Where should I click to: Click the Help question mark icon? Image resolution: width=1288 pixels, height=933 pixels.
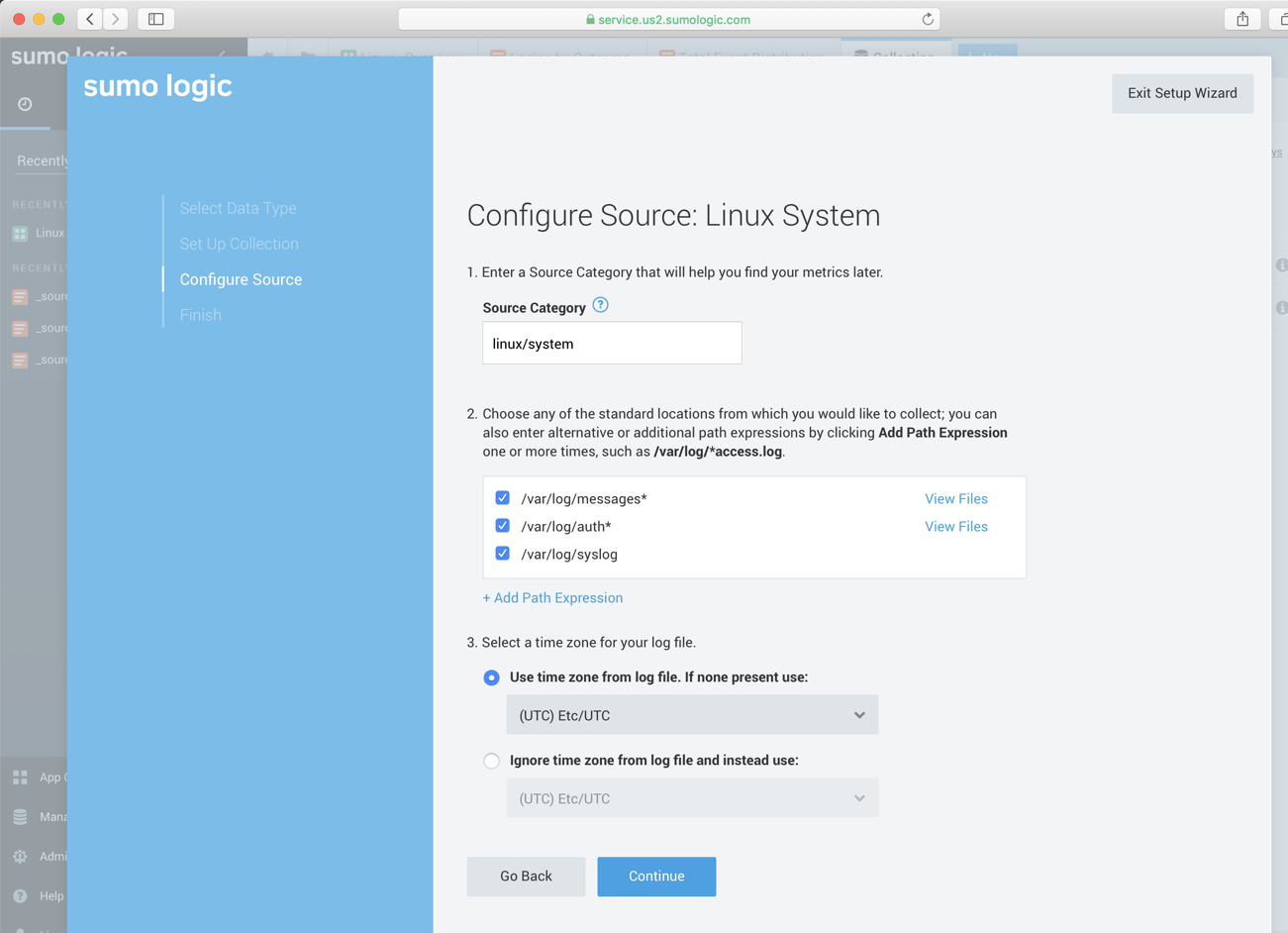point(21,895)
